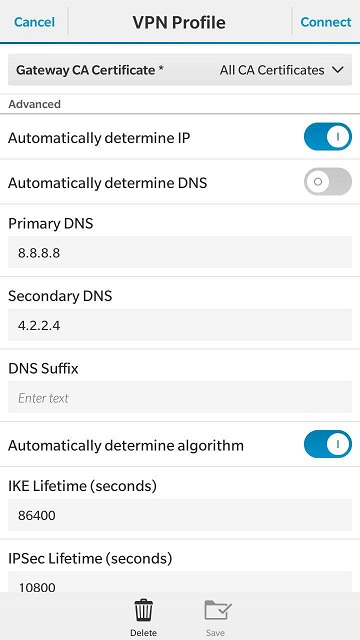Tap Connect in the header

coord(326,22)
